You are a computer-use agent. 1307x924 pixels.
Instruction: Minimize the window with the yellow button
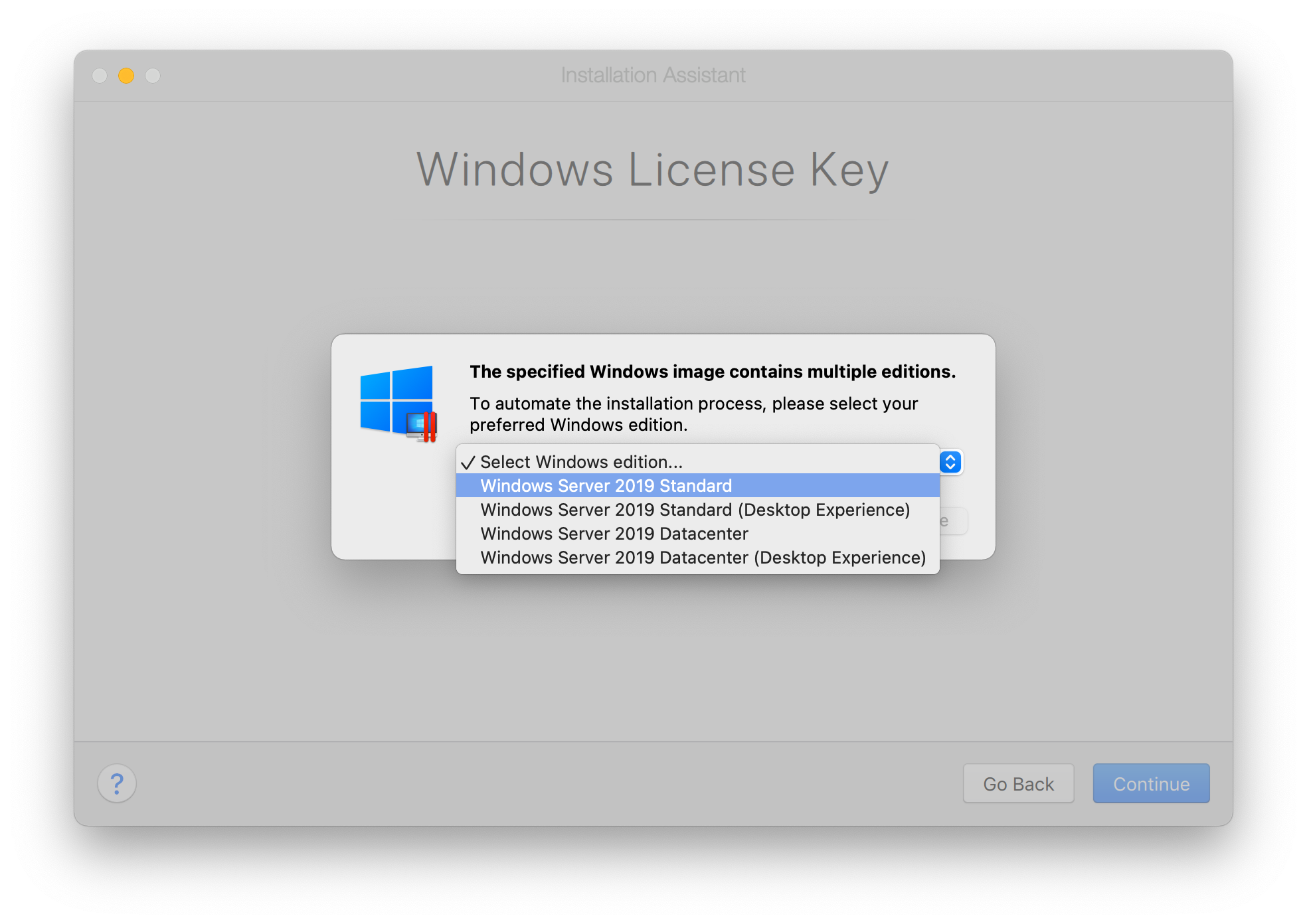click(x=126, y=76)
